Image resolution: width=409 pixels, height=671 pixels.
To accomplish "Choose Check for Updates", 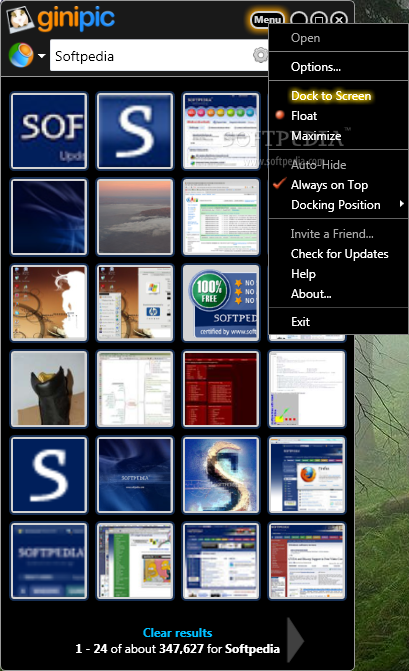I will 338,254.
